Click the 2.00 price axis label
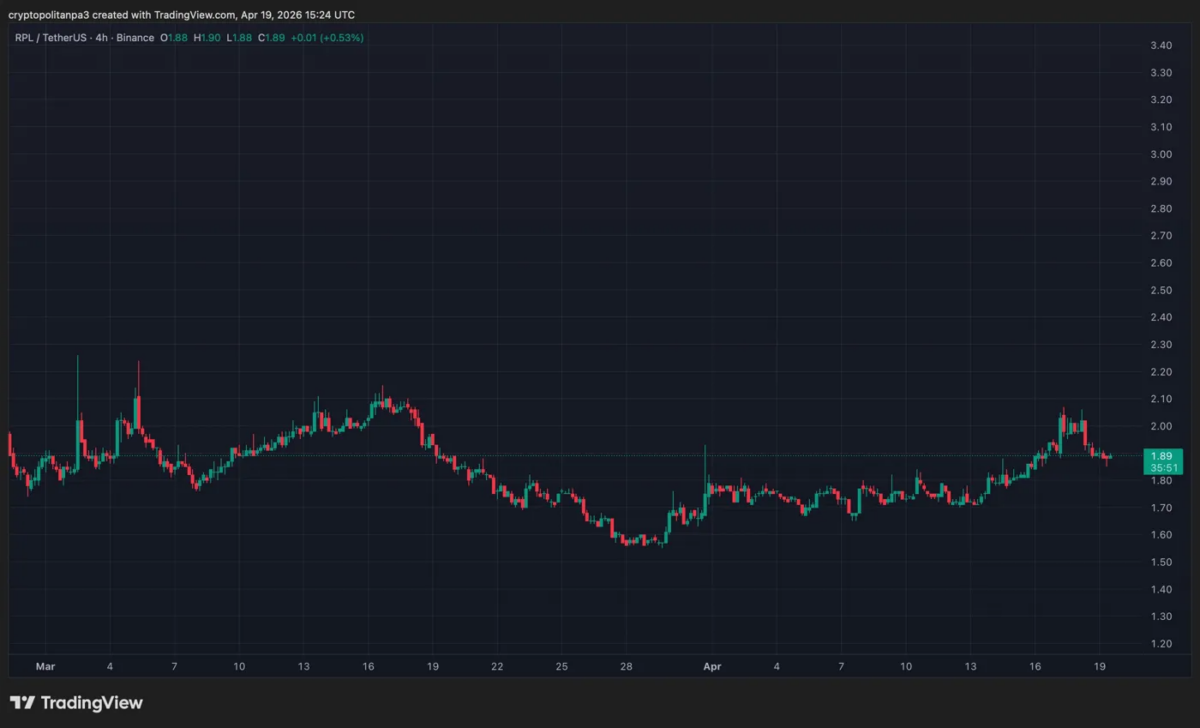 (x=1160, y=427)
